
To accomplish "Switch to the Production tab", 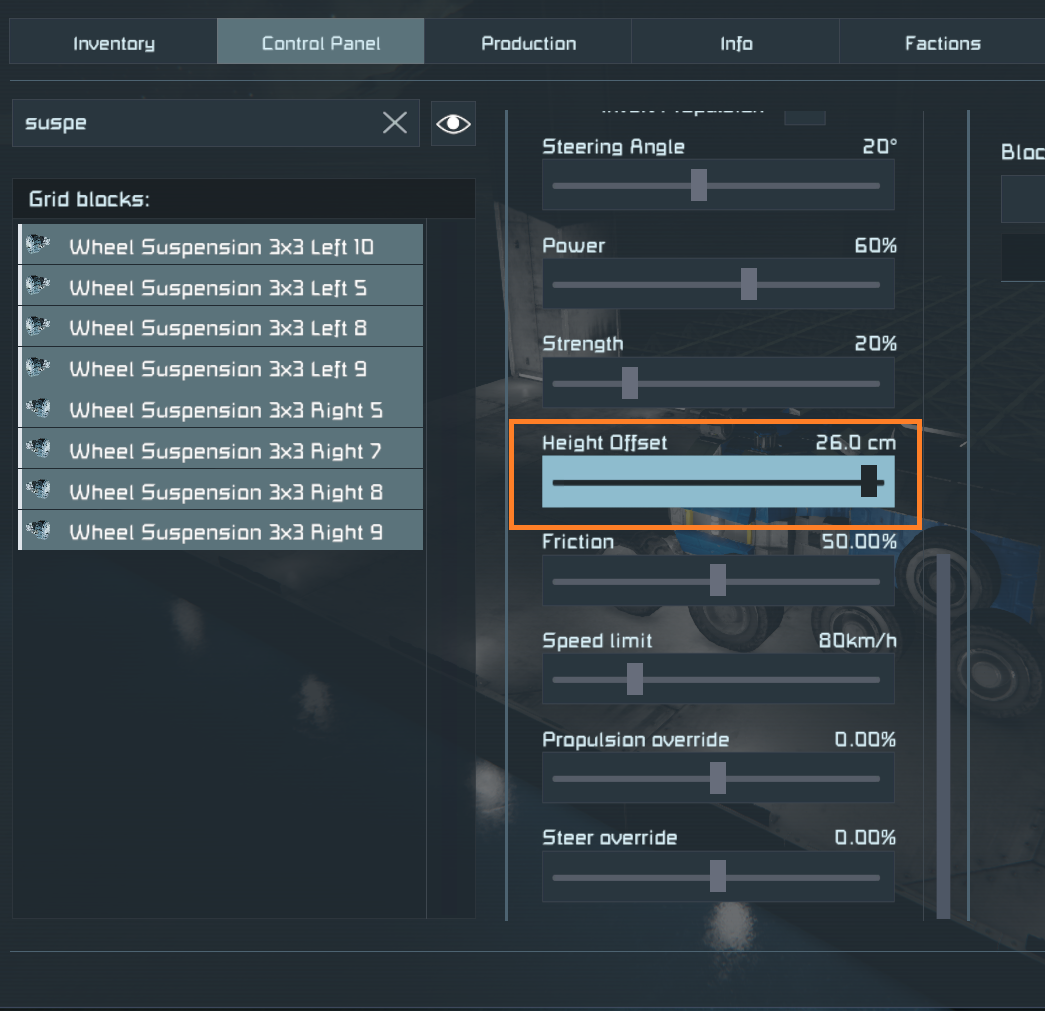I will pyautogui.click(x=528, y=43).
